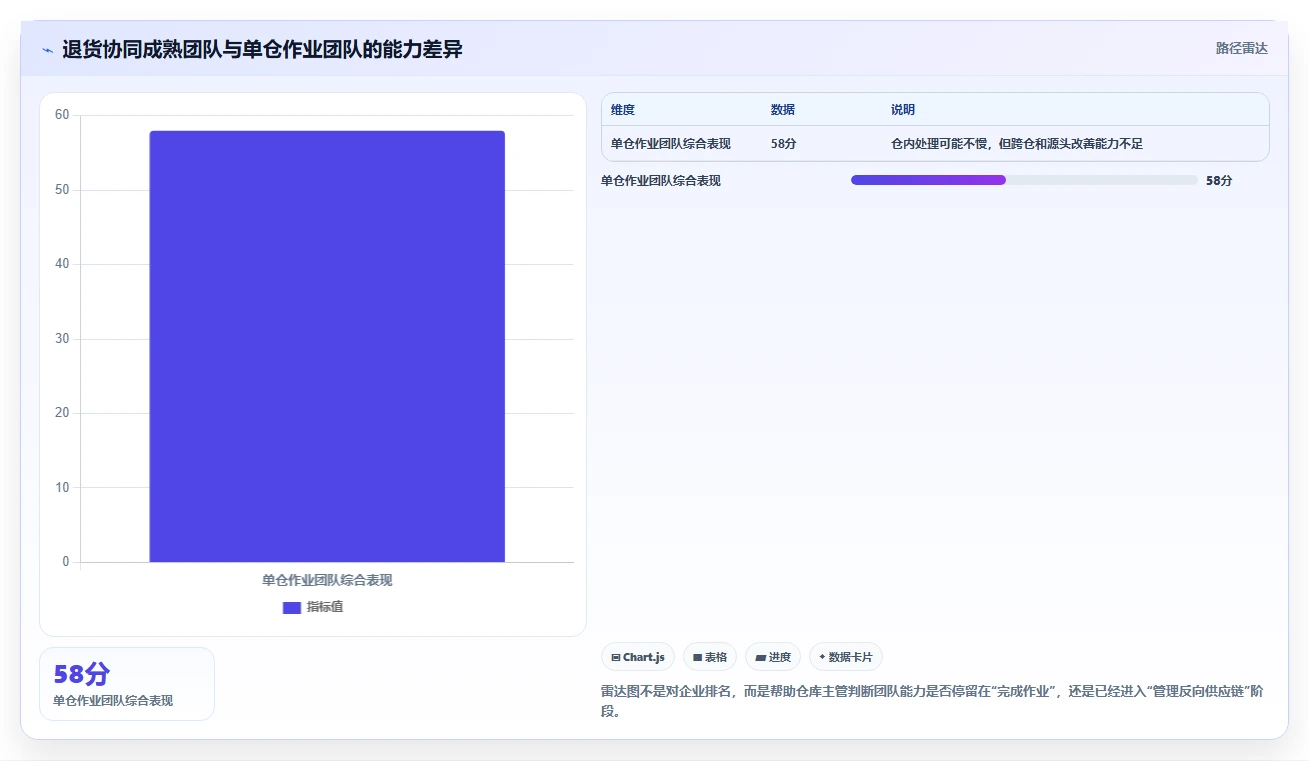Toggle the 指标值 legend item
The height and width of the screenshot is (761, 1309).
click(x=313, y=607)
